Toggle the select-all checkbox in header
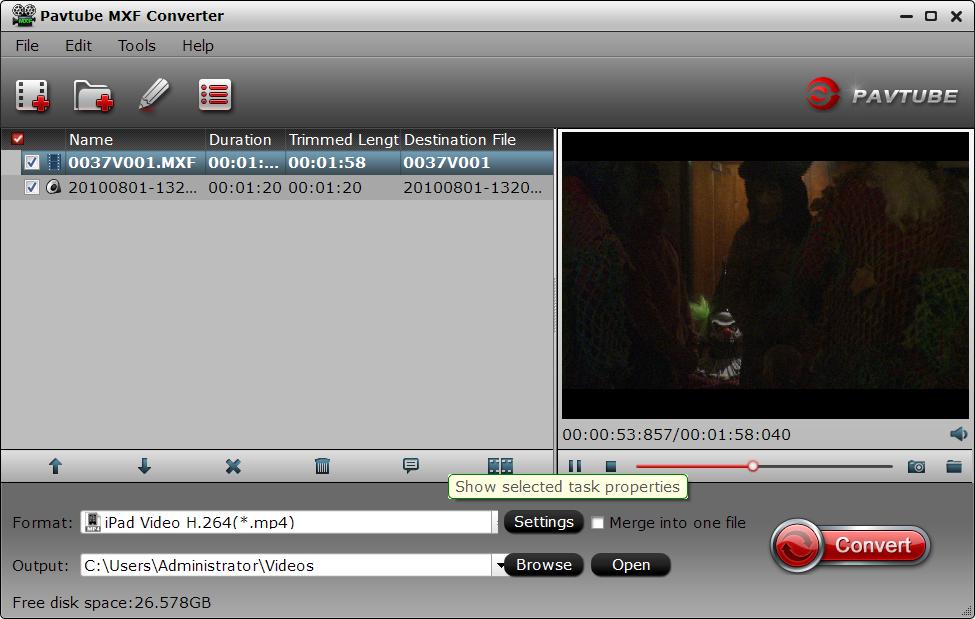This screenshot has height=619, width=975. pos(18,139)
